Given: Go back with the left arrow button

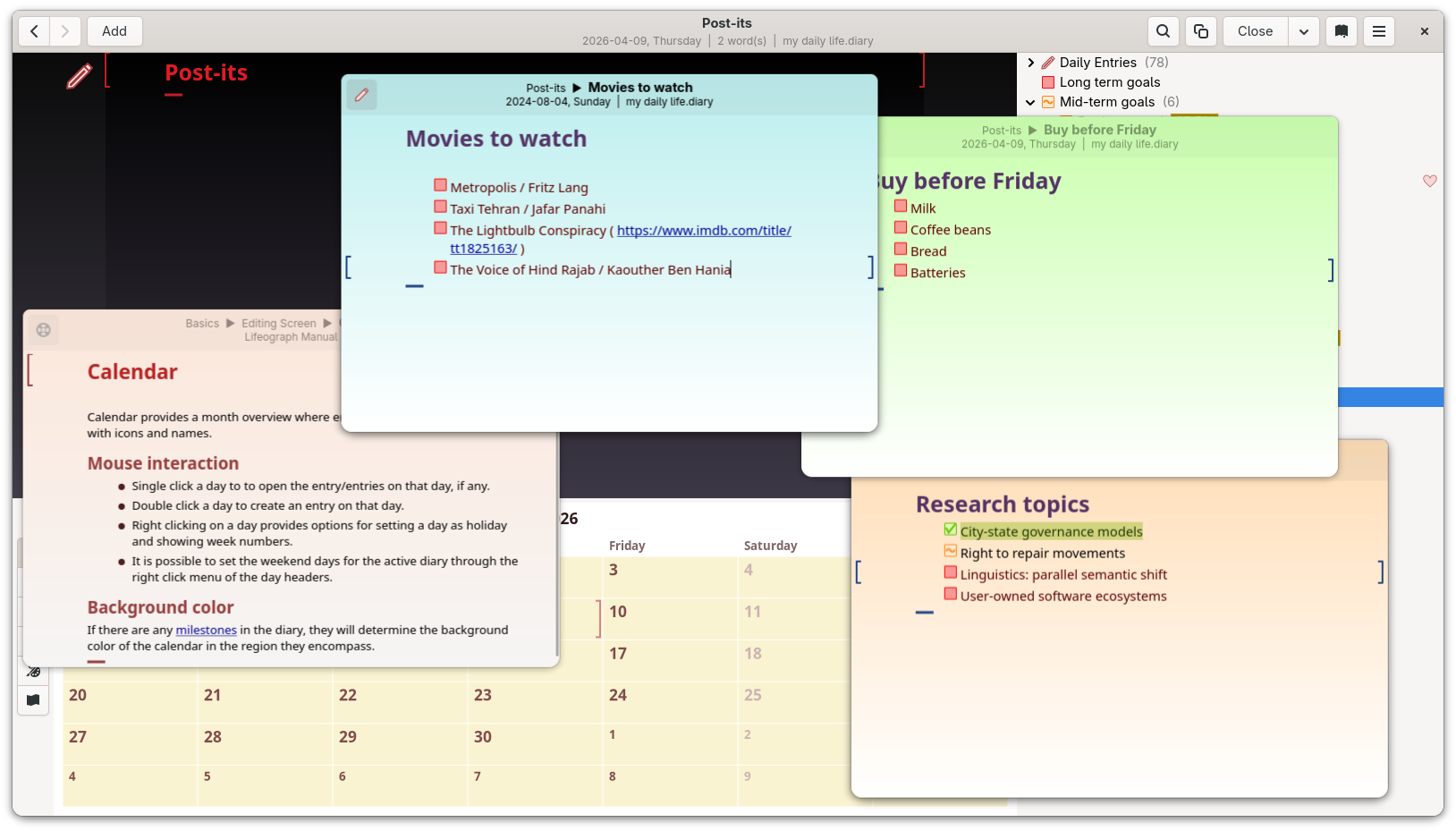Looking at the screenshot, I should coord(34,31).
